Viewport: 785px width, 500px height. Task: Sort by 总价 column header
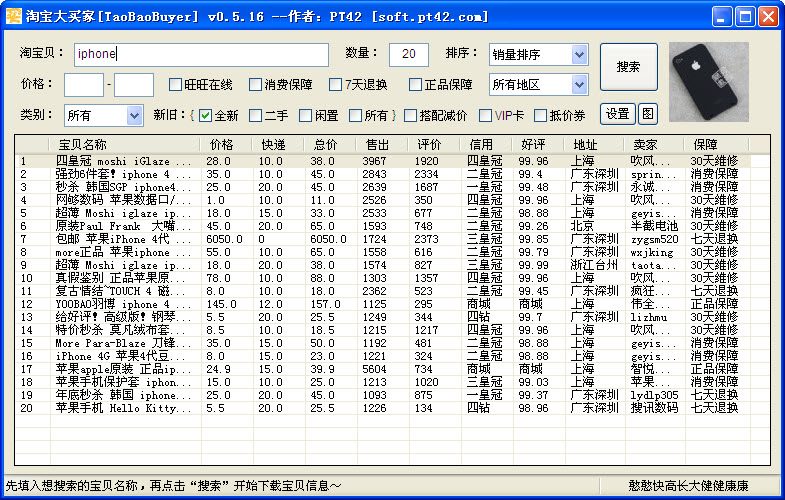click(331, 145)
